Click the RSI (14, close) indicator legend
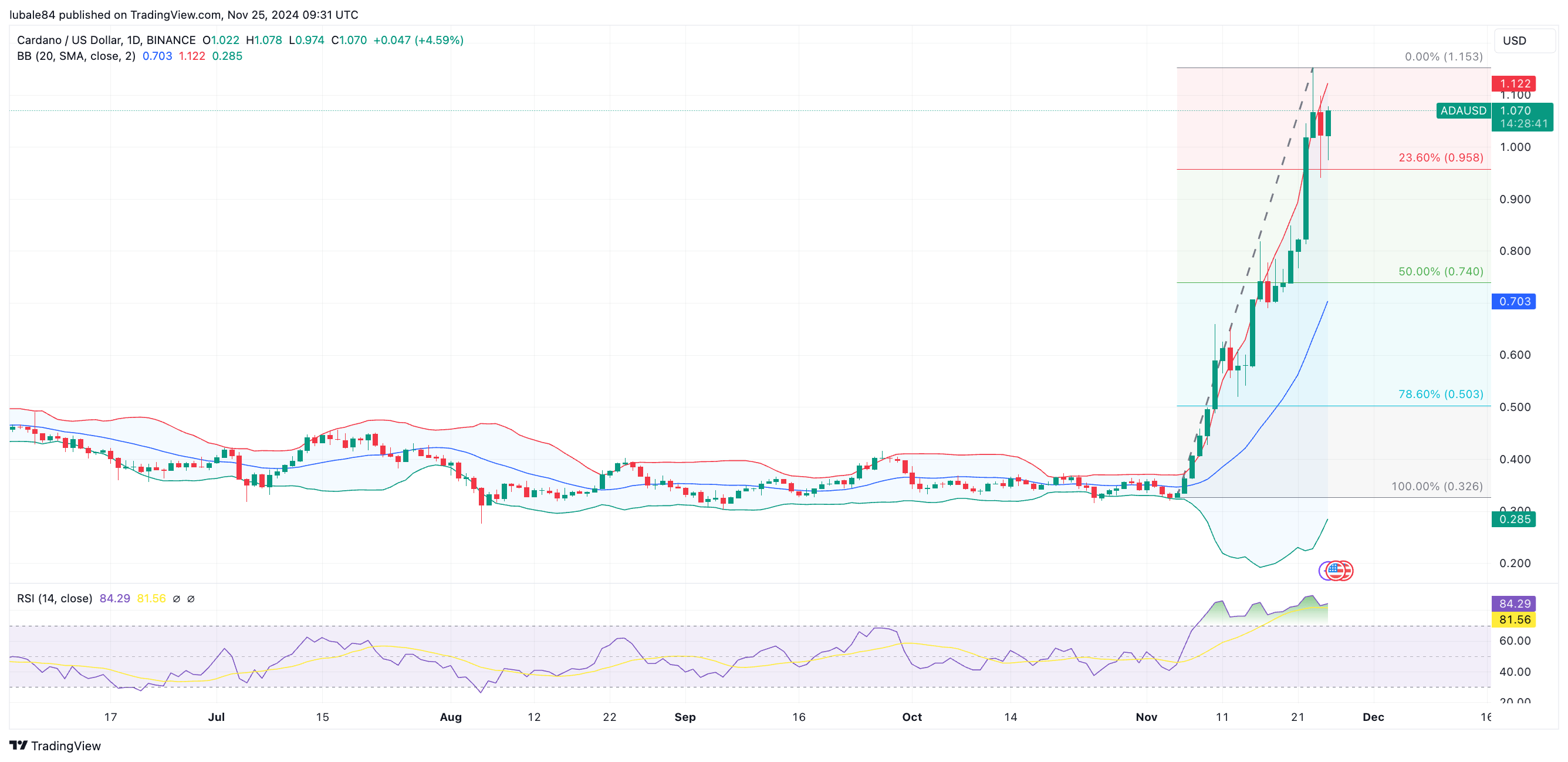Viewport: 1568px width, 762px height. pos(55,598)
